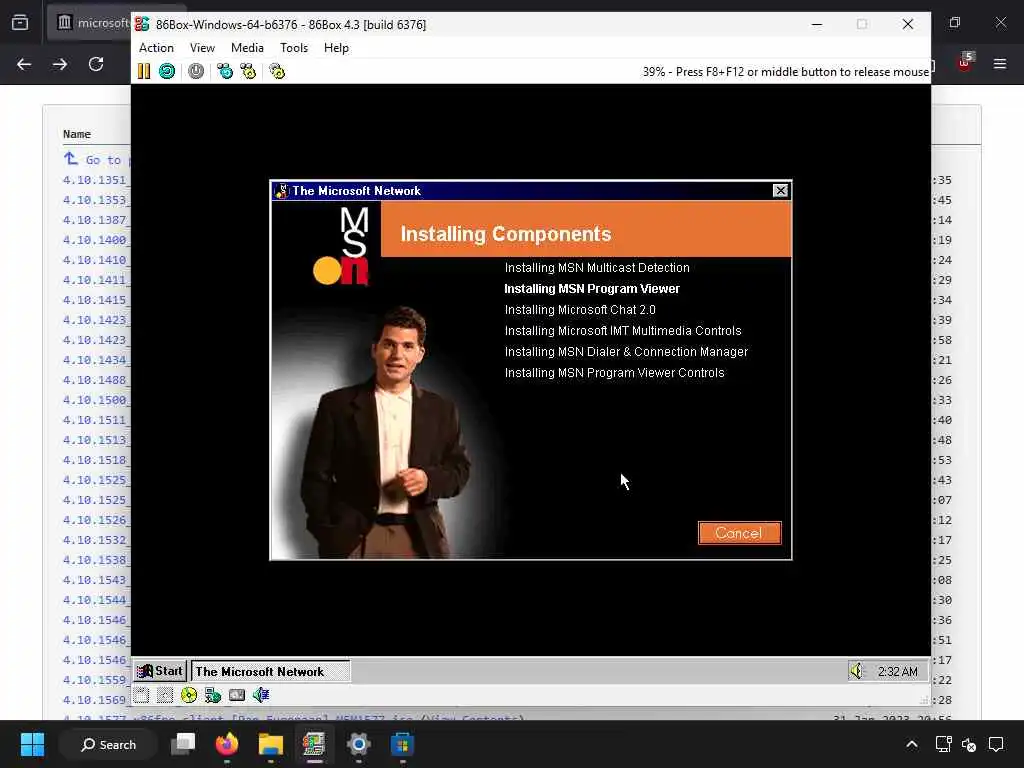Viewport: 1024px width, 768px height.
Task: Click 'Installing MSN Multicast Detection' text
Action: point(597,268)
